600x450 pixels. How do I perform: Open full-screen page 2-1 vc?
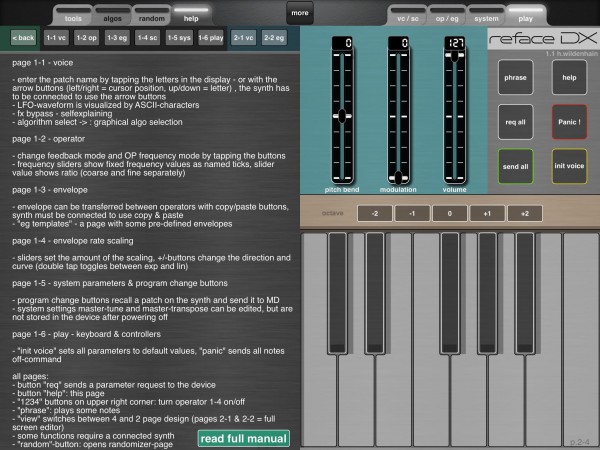tap(243, 38)
